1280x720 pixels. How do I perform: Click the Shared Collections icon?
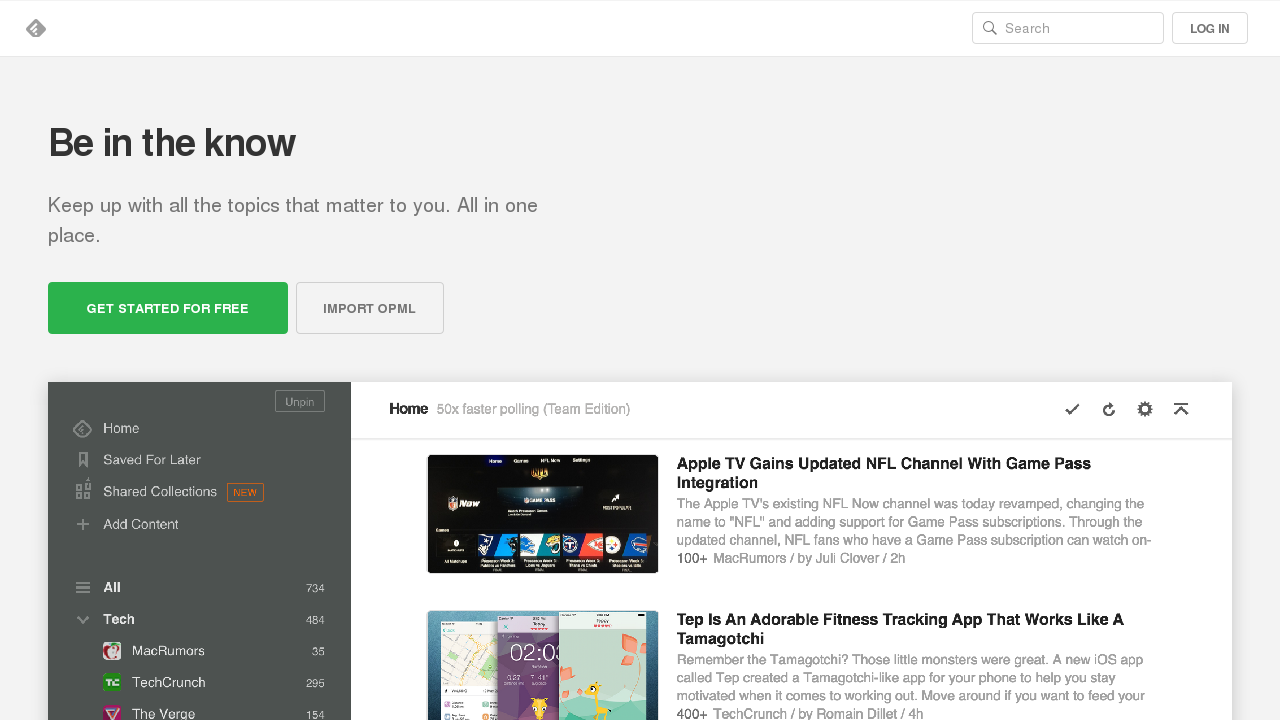tap(83, 491)
